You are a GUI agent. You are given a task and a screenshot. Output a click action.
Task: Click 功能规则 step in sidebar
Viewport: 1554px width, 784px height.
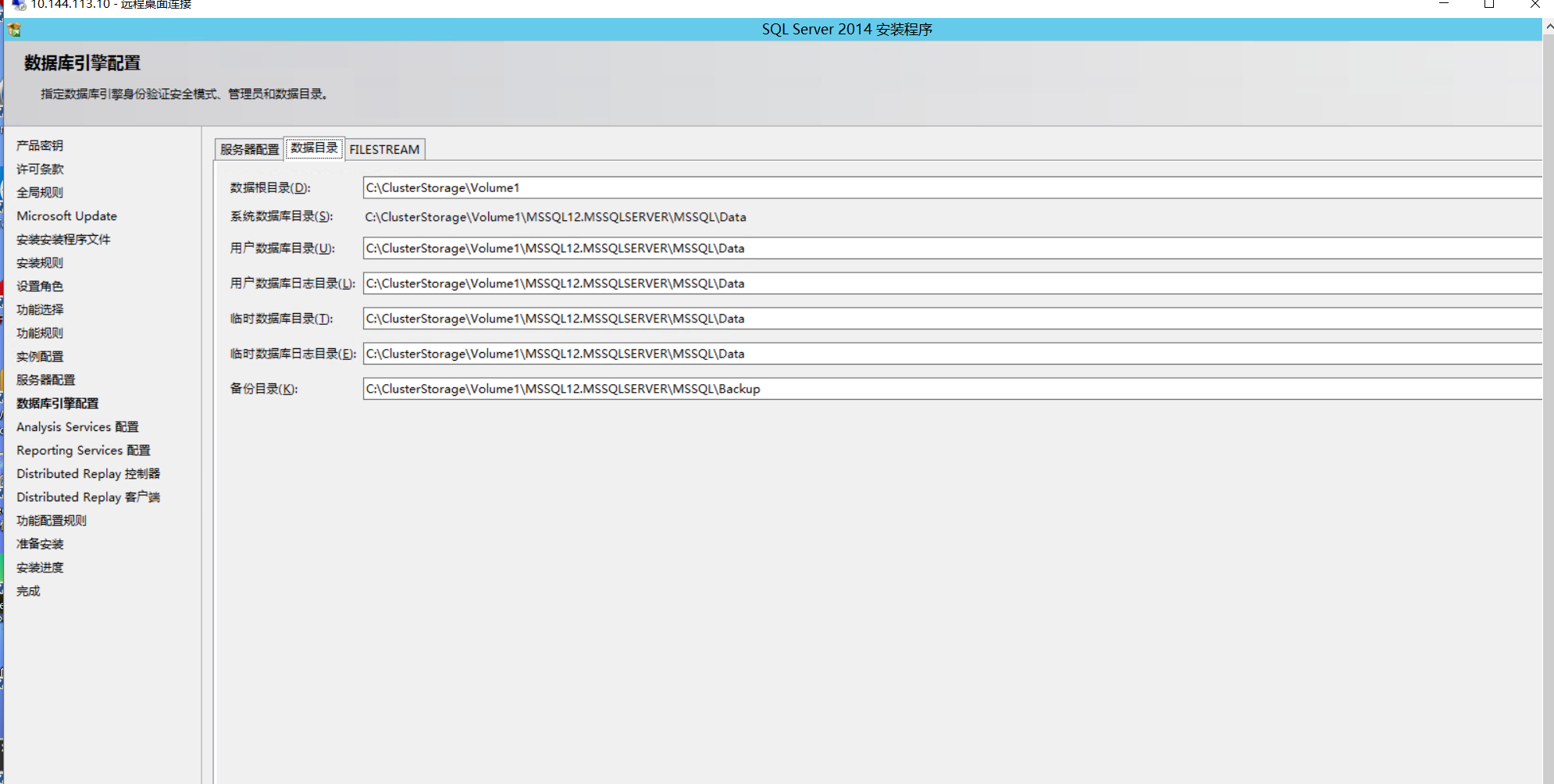click(40, 333)
